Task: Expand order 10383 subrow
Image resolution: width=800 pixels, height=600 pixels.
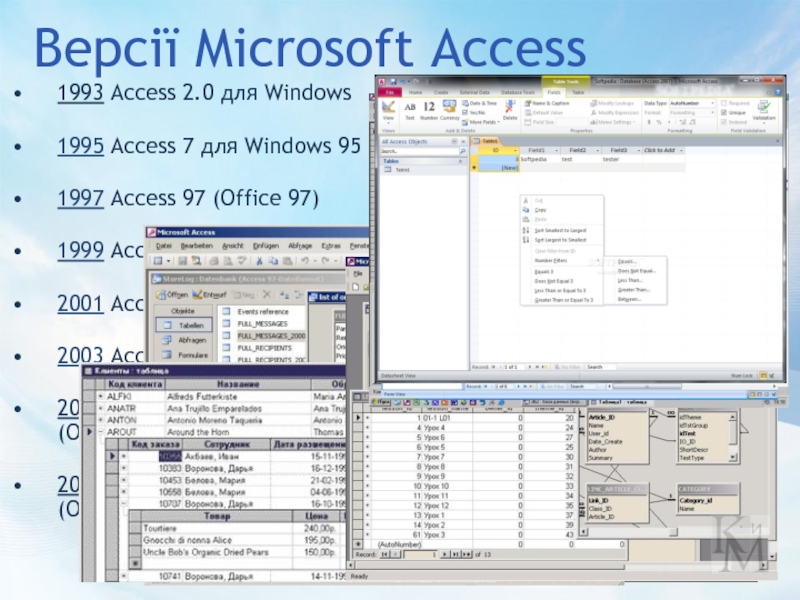Action: pyautogui.click(x=123, y=468)
